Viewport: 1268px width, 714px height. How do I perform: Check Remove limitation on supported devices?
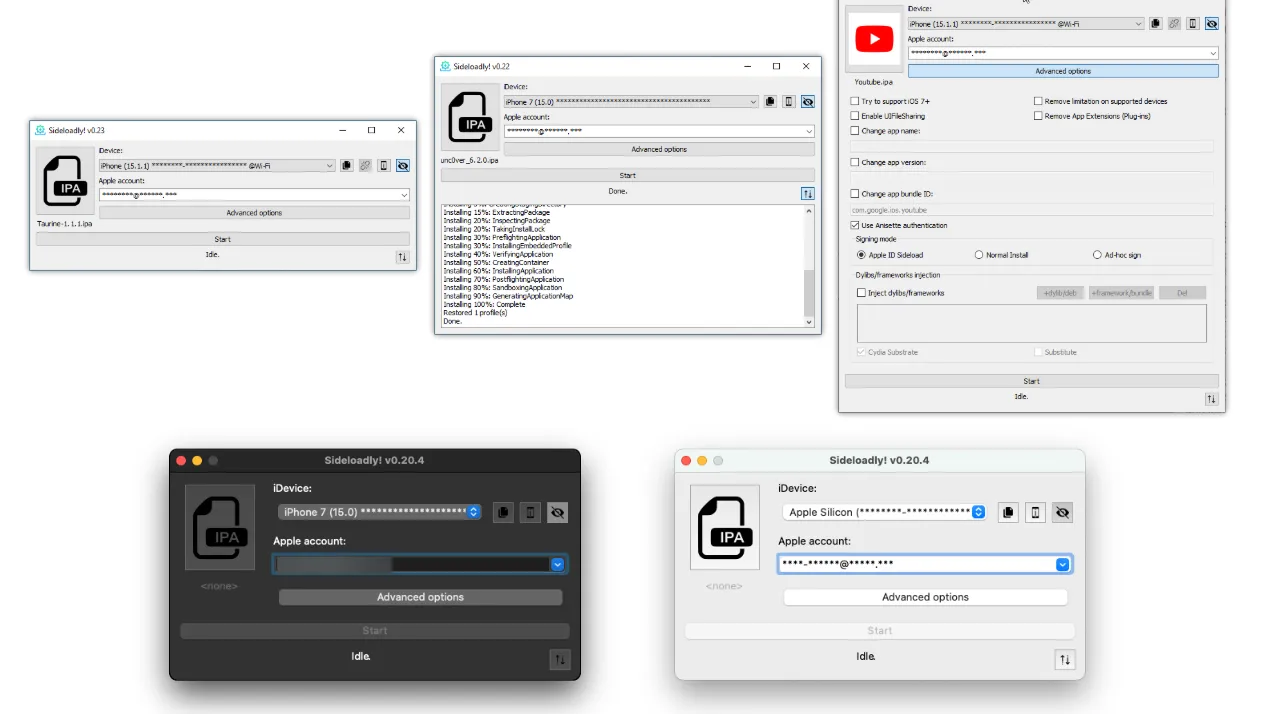click(x=1038, y=101)
